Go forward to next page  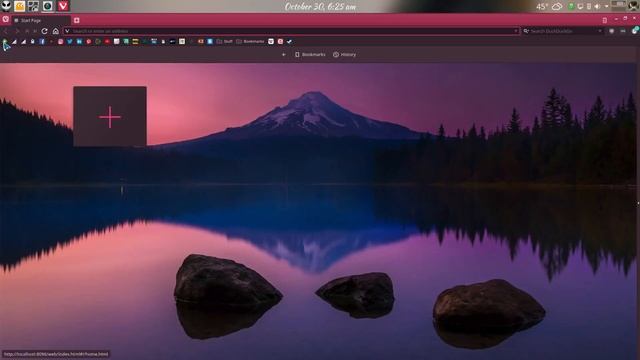pos(17,31)
